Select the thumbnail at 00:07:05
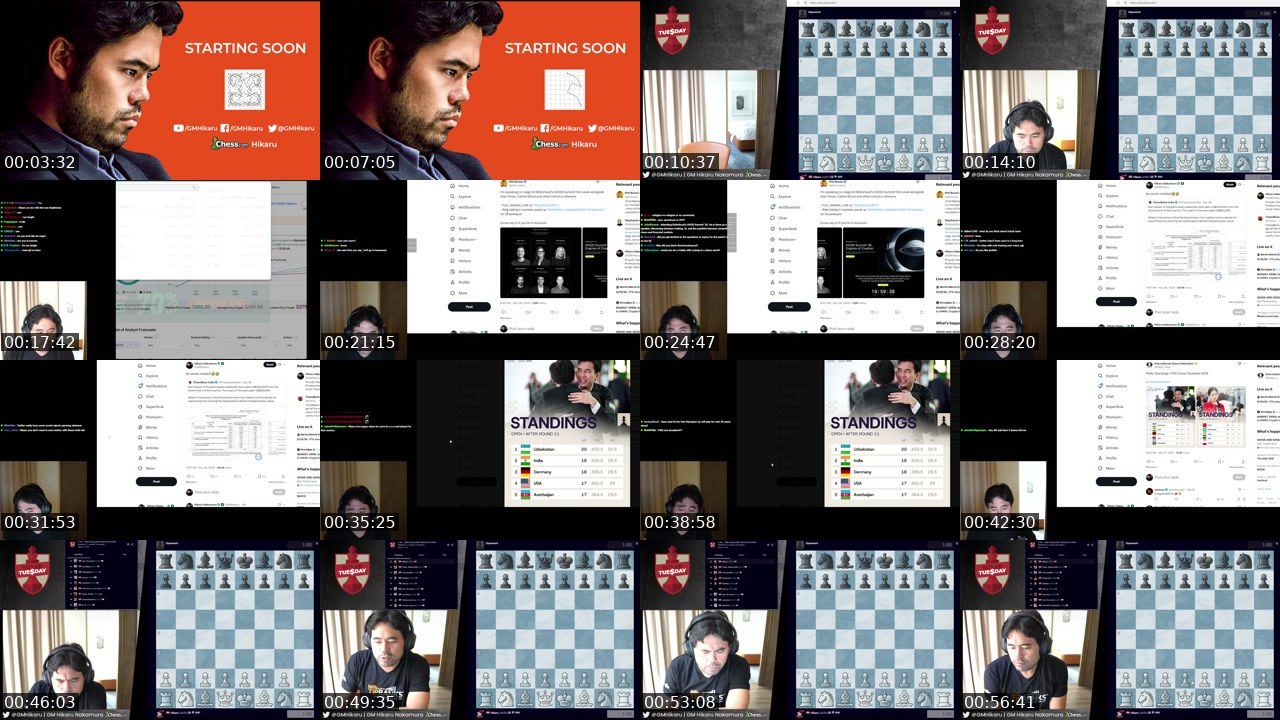 click(x=480, y=90)
